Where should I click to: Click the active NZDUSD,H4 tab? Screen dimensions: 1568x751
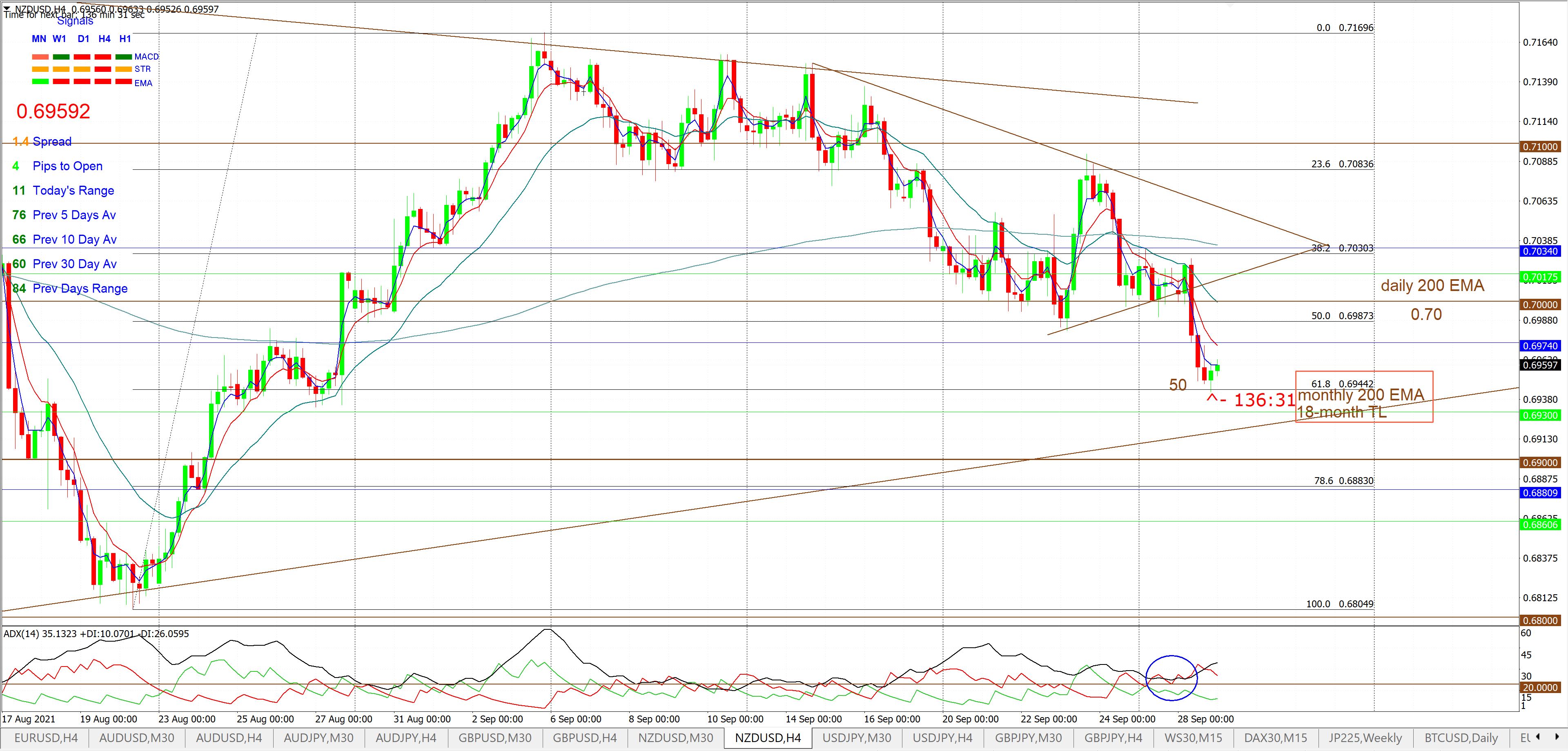(x=768, y=738)
